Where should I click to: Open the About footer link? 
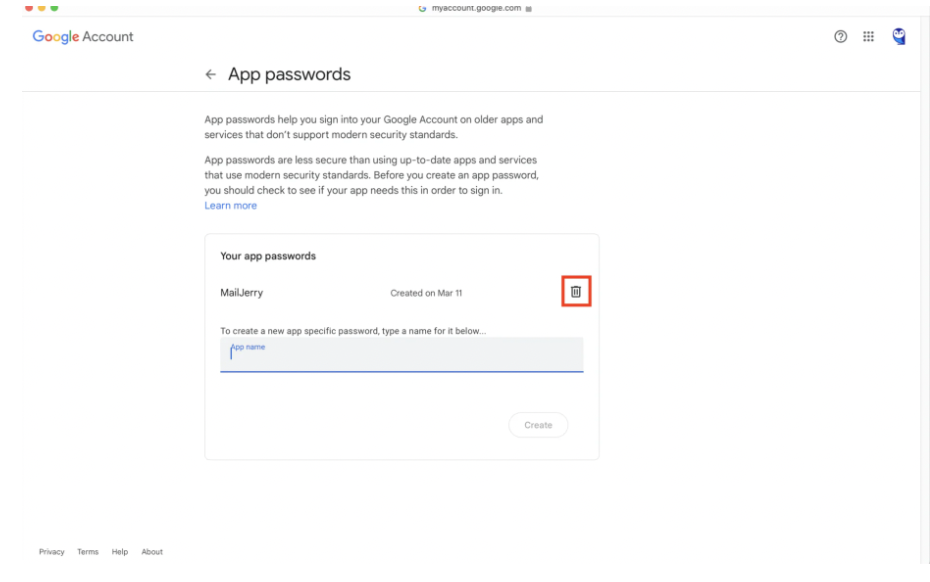coord(152,552)
